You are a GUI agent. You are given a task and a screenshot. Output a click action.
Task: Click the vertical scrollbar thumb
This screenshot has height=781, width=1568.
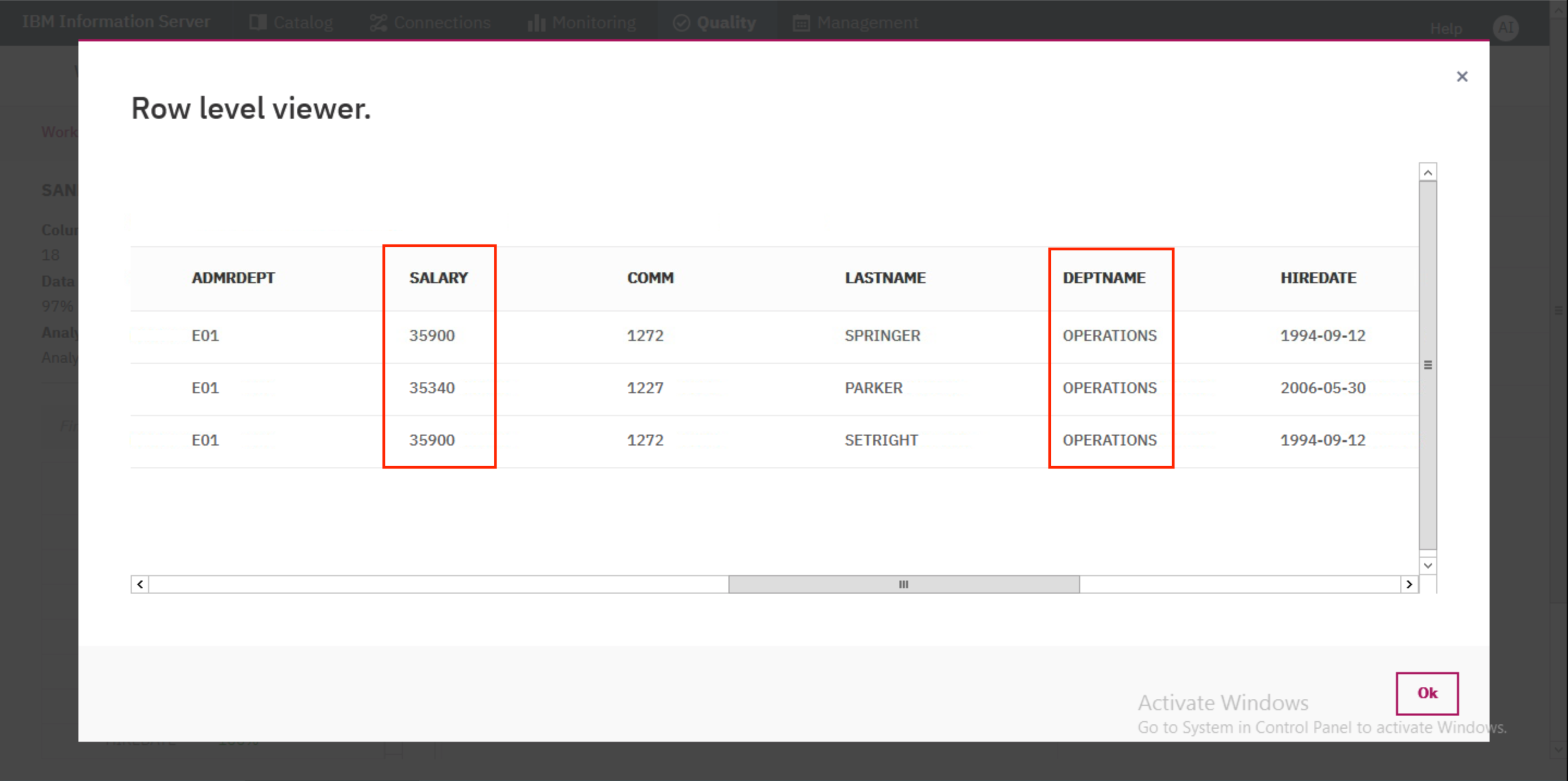[x=1427, y=365]
